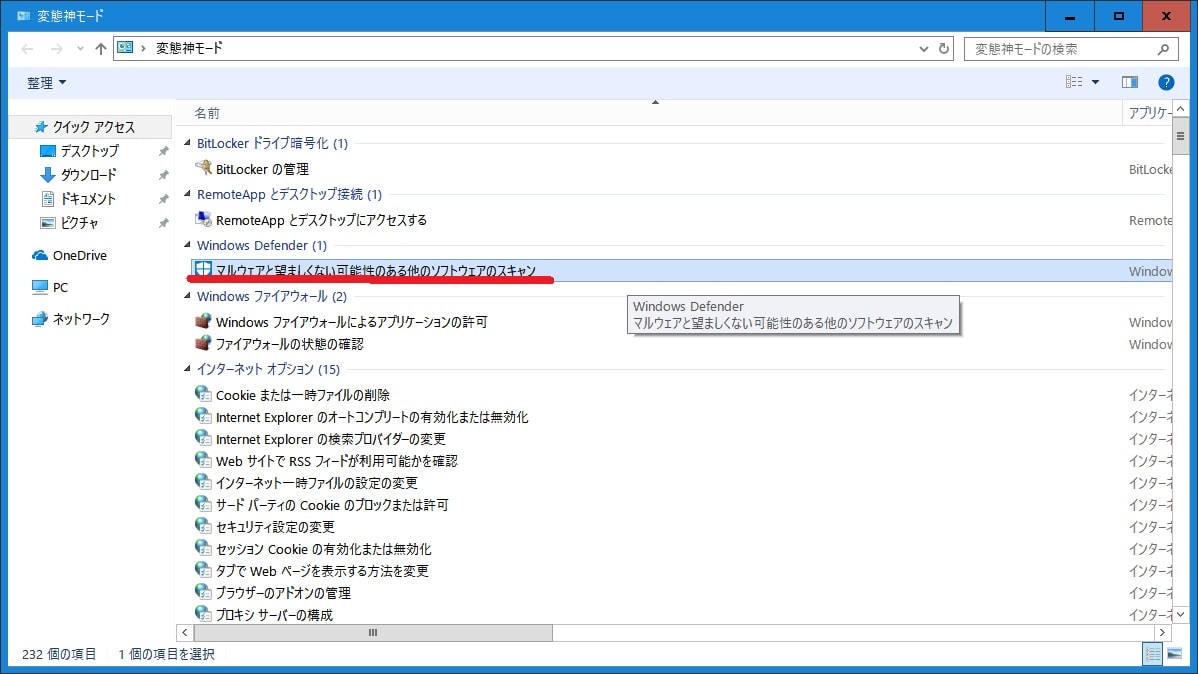
Task: Collapse the インターネット オプション group
Action: (187, 369)
